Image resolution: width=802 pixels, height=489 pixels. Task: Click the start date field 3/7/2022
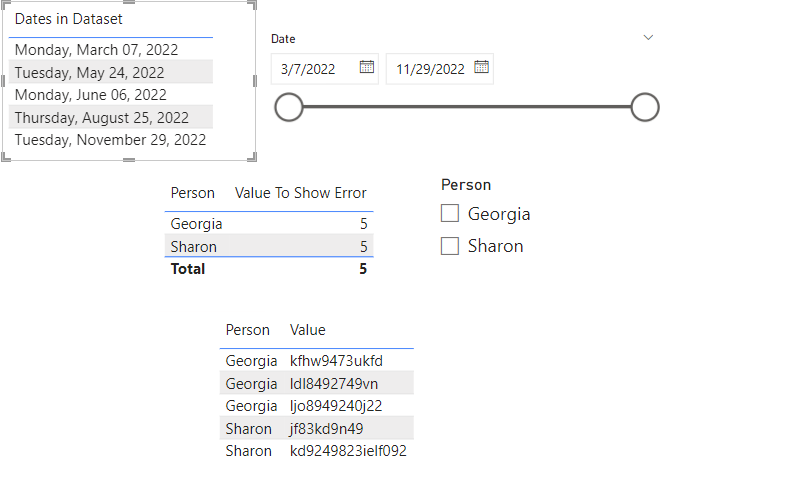324,69
